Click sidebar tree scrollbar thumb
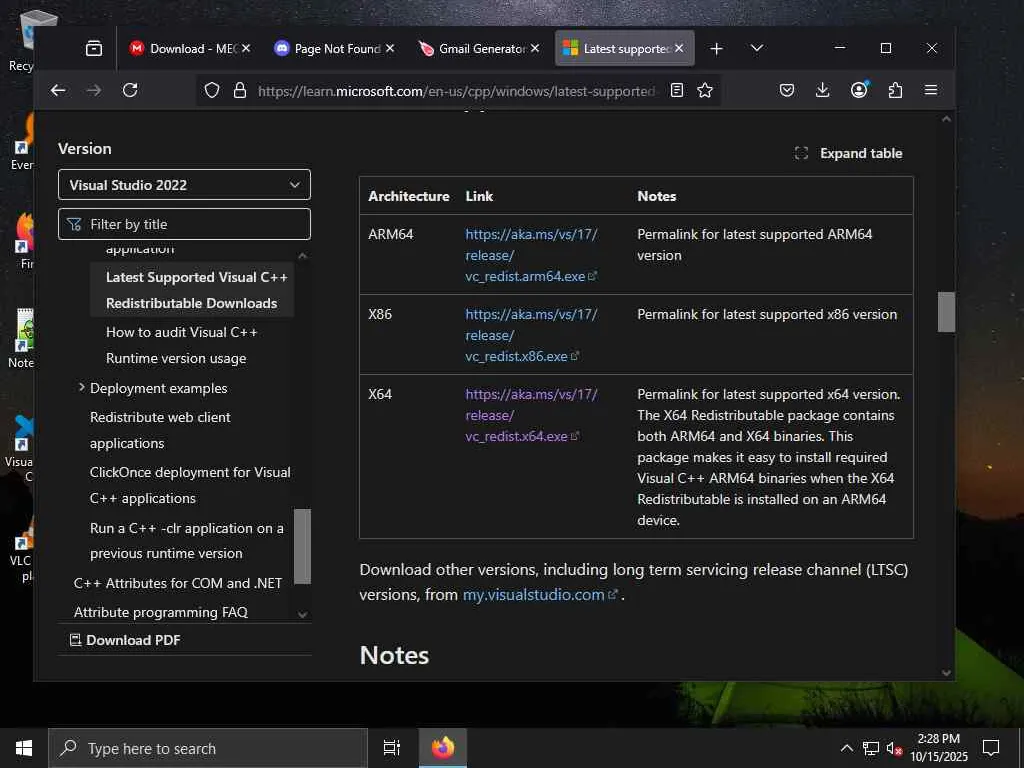The height and width of the screenshot is (768, 1024). 302,546
